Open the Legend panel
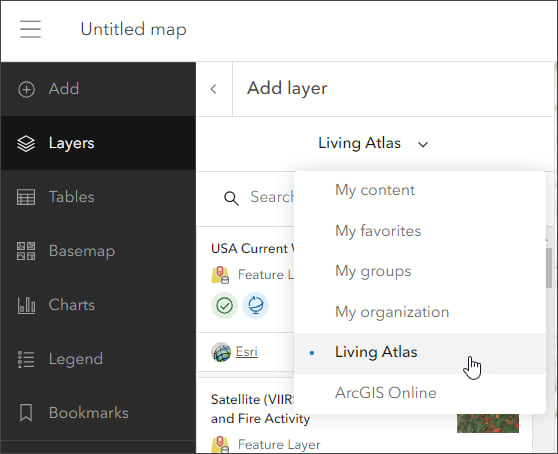558x454 pixels. click(98, 359)
